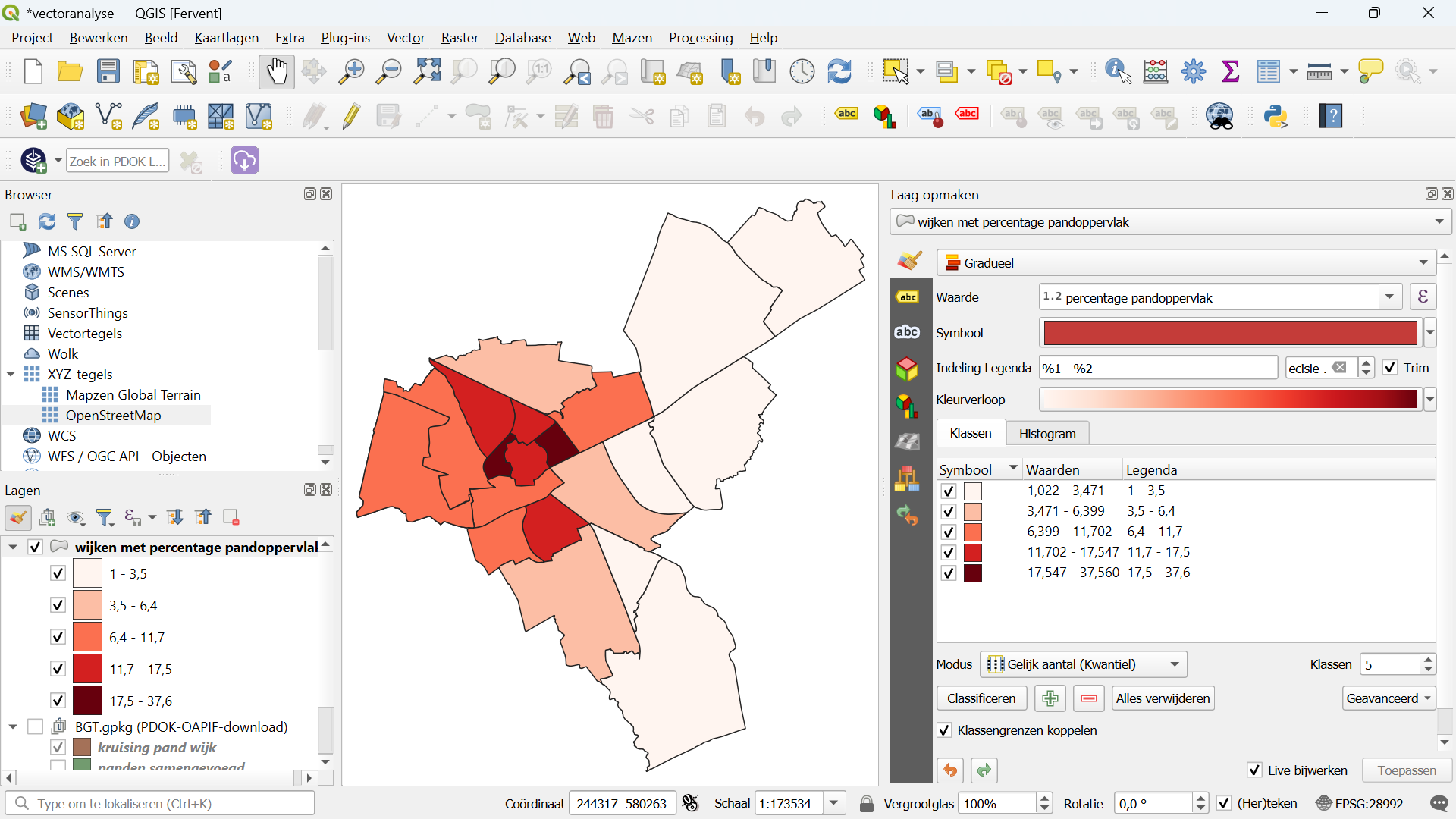Select the Pan Map hand tool
The width and height of the screenshot is (1456, 819).
276,72
